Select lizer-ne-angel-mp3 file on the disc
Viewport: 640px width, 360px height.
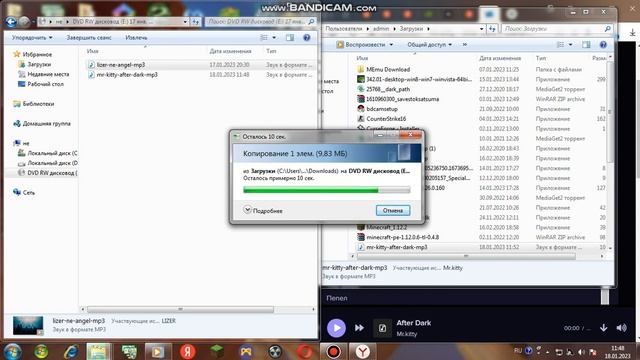pos(120,64)
